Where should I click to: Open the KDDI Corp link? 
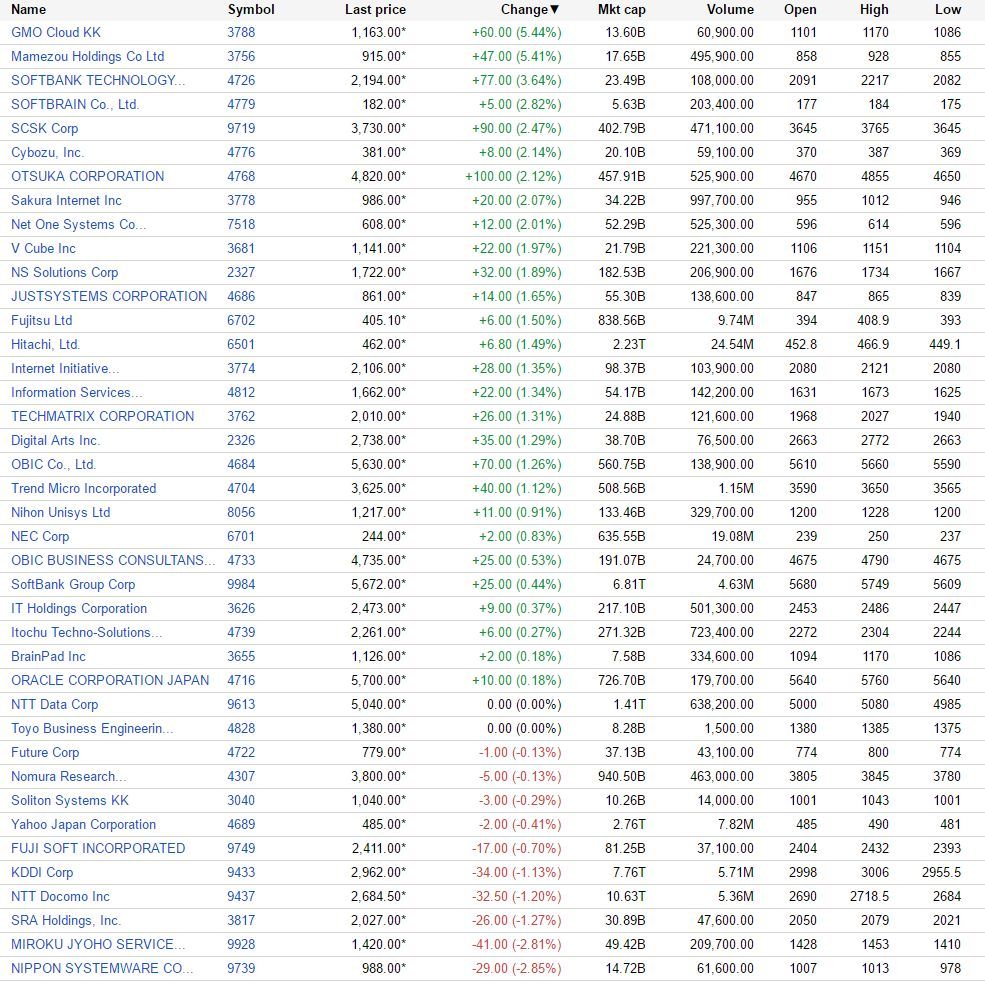42,872
